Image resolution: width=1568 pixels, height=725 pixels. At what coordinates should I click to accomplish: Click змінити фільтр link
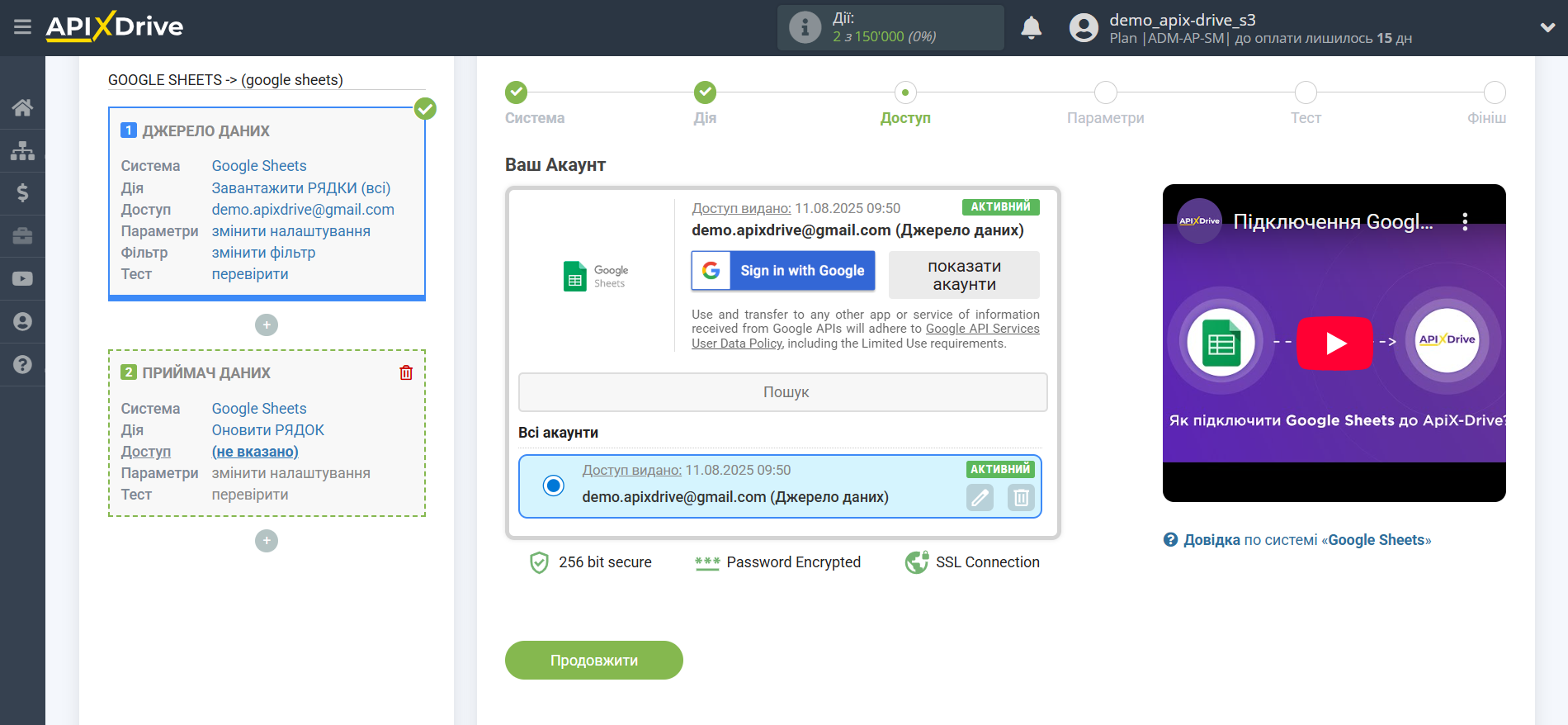pos(263,253)
